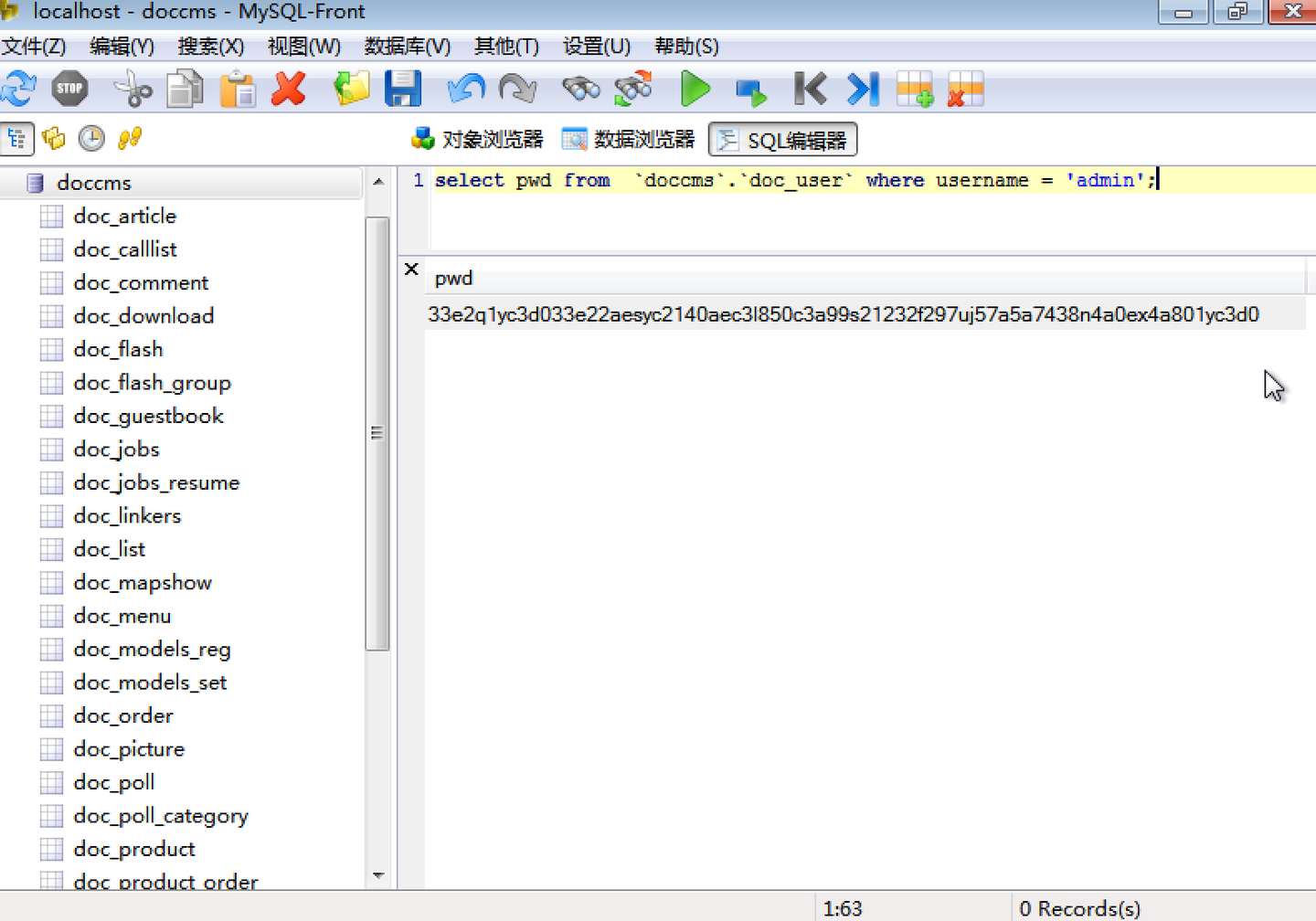Select the doc_picture table
Screen dimensions: 1316x921
point(129,749)
